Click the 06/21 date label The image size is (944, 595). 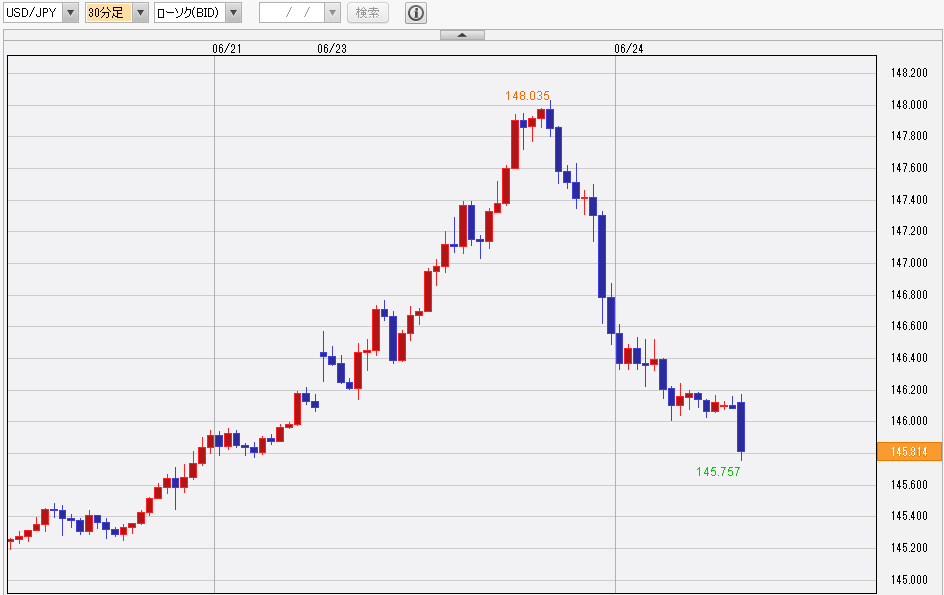click(x=226, y=49)
